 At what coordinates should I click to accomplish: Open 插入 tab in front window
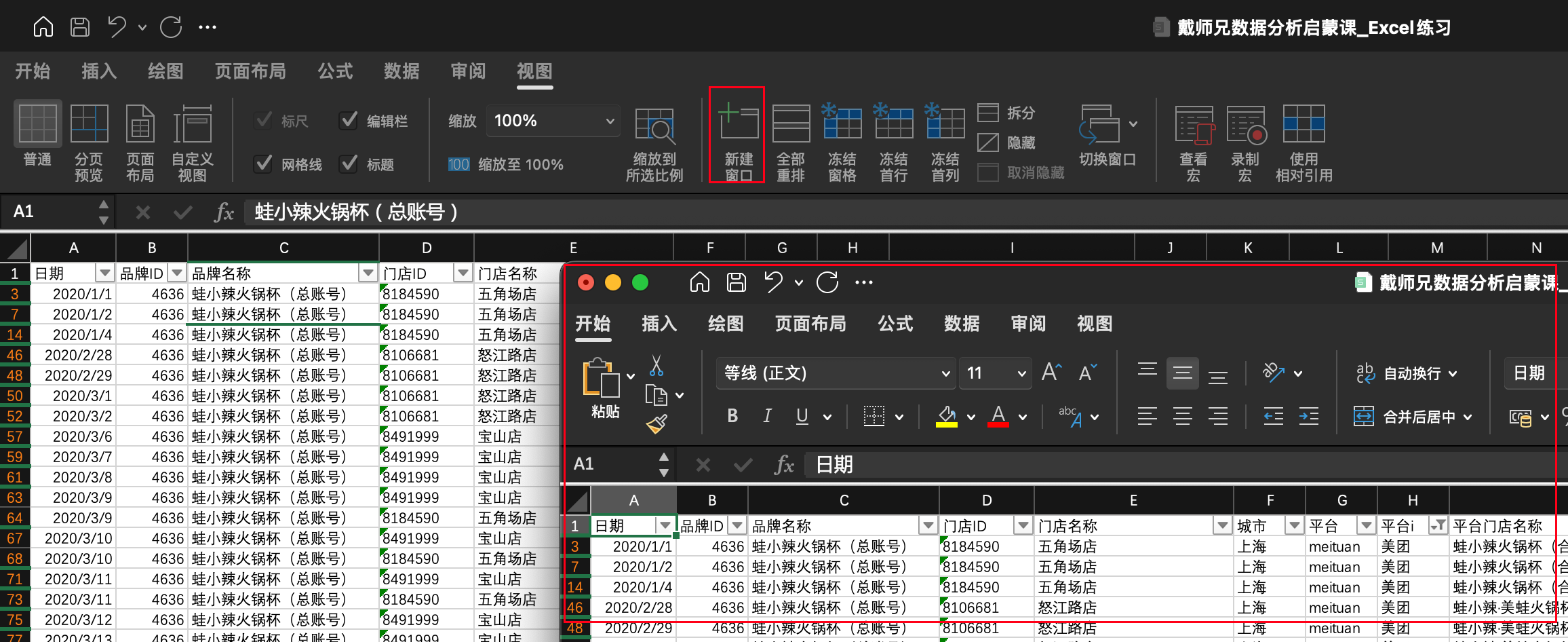point(659,324)
